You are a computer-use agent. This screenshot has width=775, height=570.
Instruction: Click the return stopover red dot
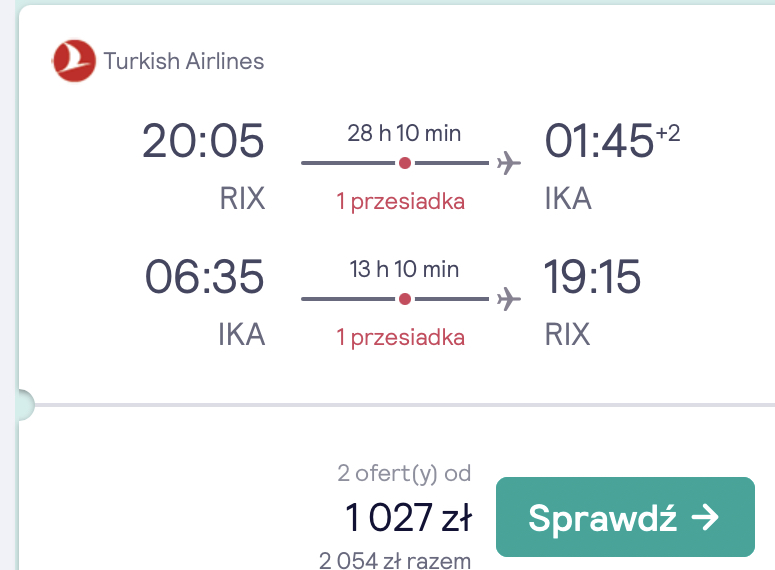pyautogui.click(x=405, y=299)
